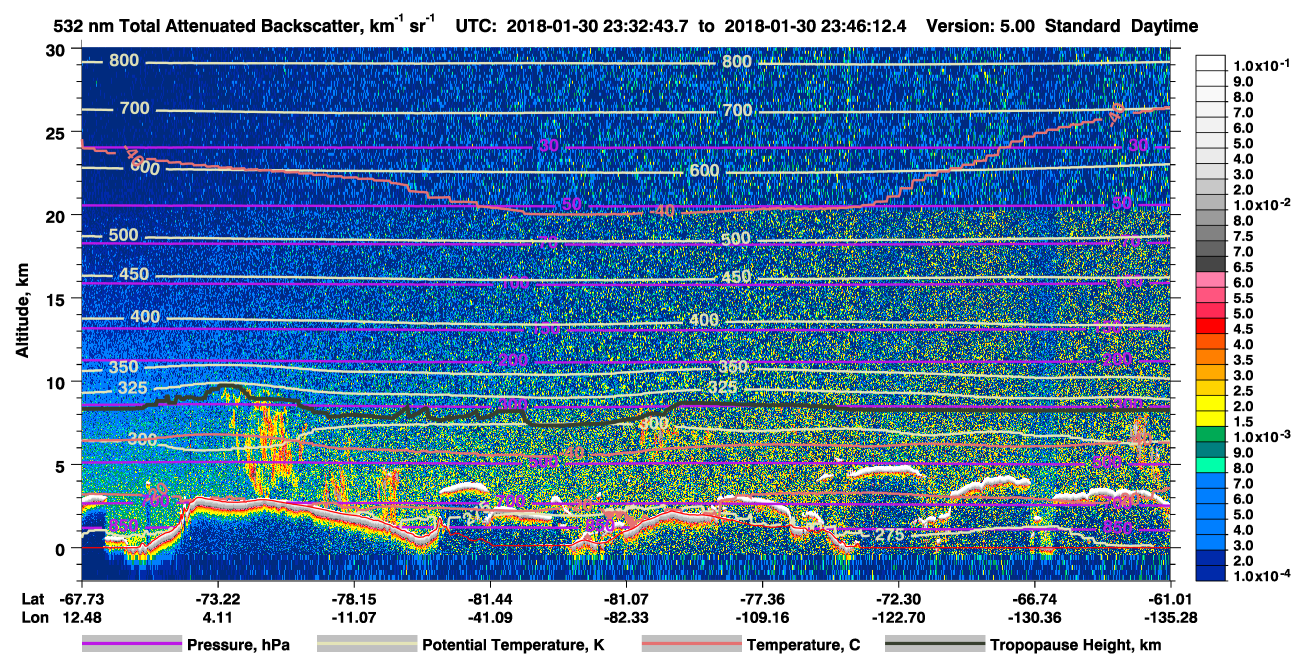
Task: Click the 275 contour label near surface
Action: click(x=890, y=536)
